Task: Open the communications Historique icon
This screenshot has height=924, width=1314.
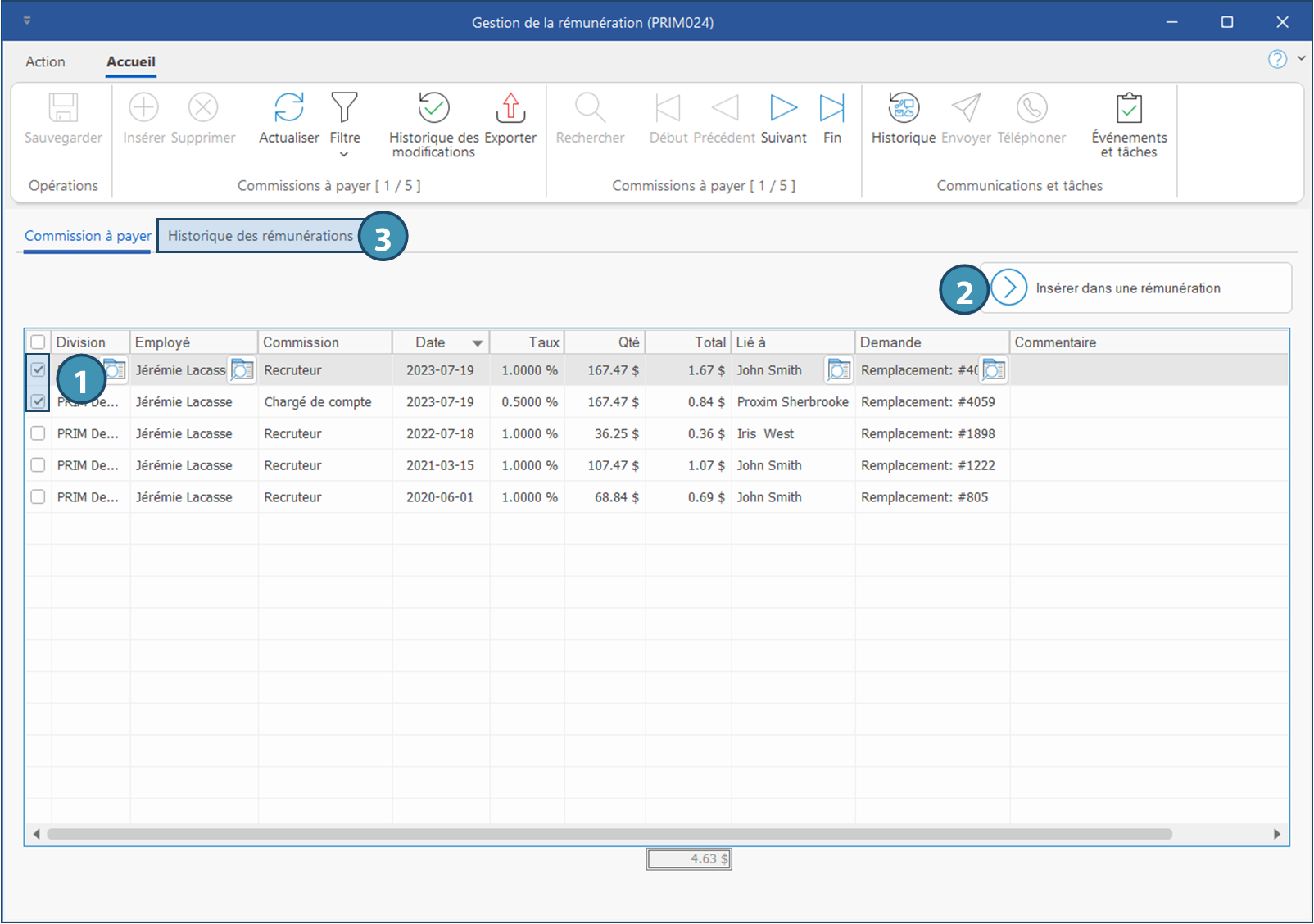Action: tap(904, 108)
